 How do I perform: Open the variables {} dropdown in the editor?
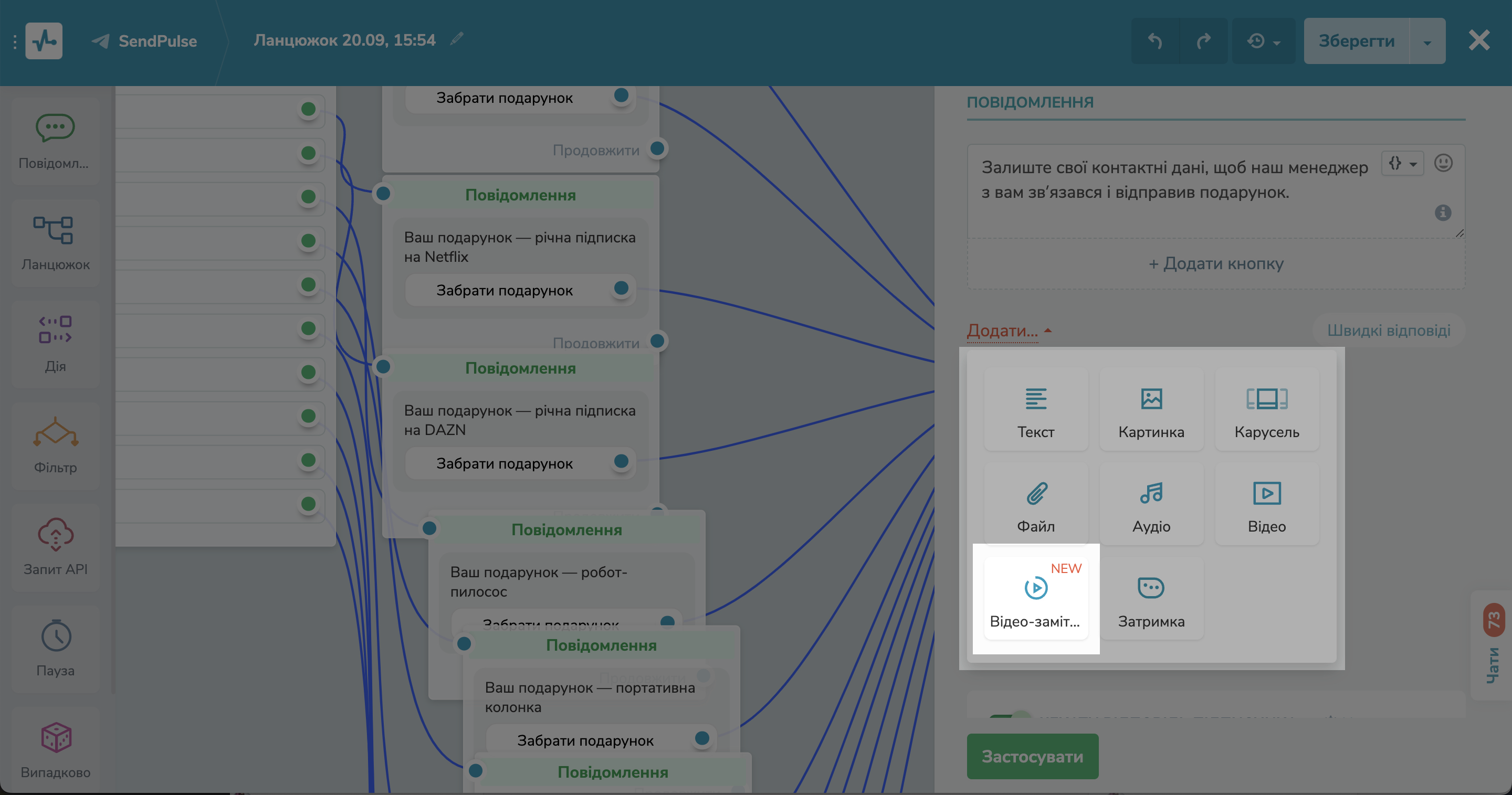pos(1402,164)
